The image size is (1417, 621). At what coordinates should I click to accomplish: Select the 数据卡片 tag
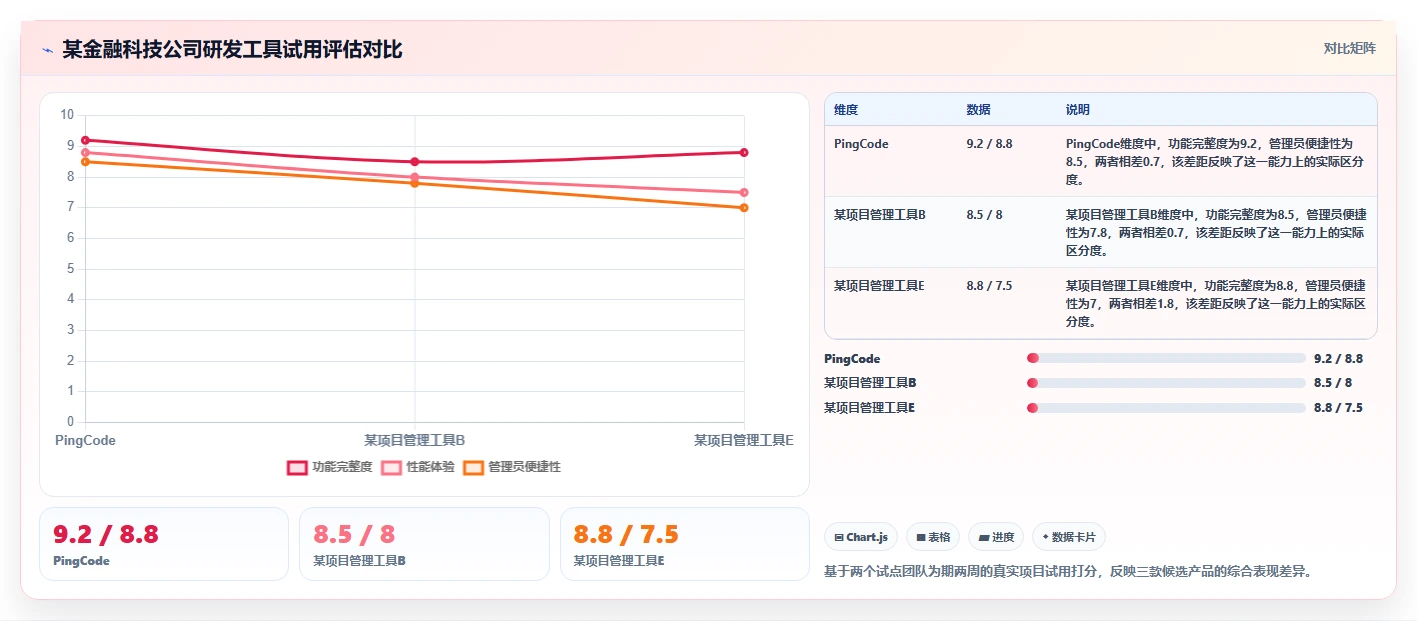point(1069,537)
